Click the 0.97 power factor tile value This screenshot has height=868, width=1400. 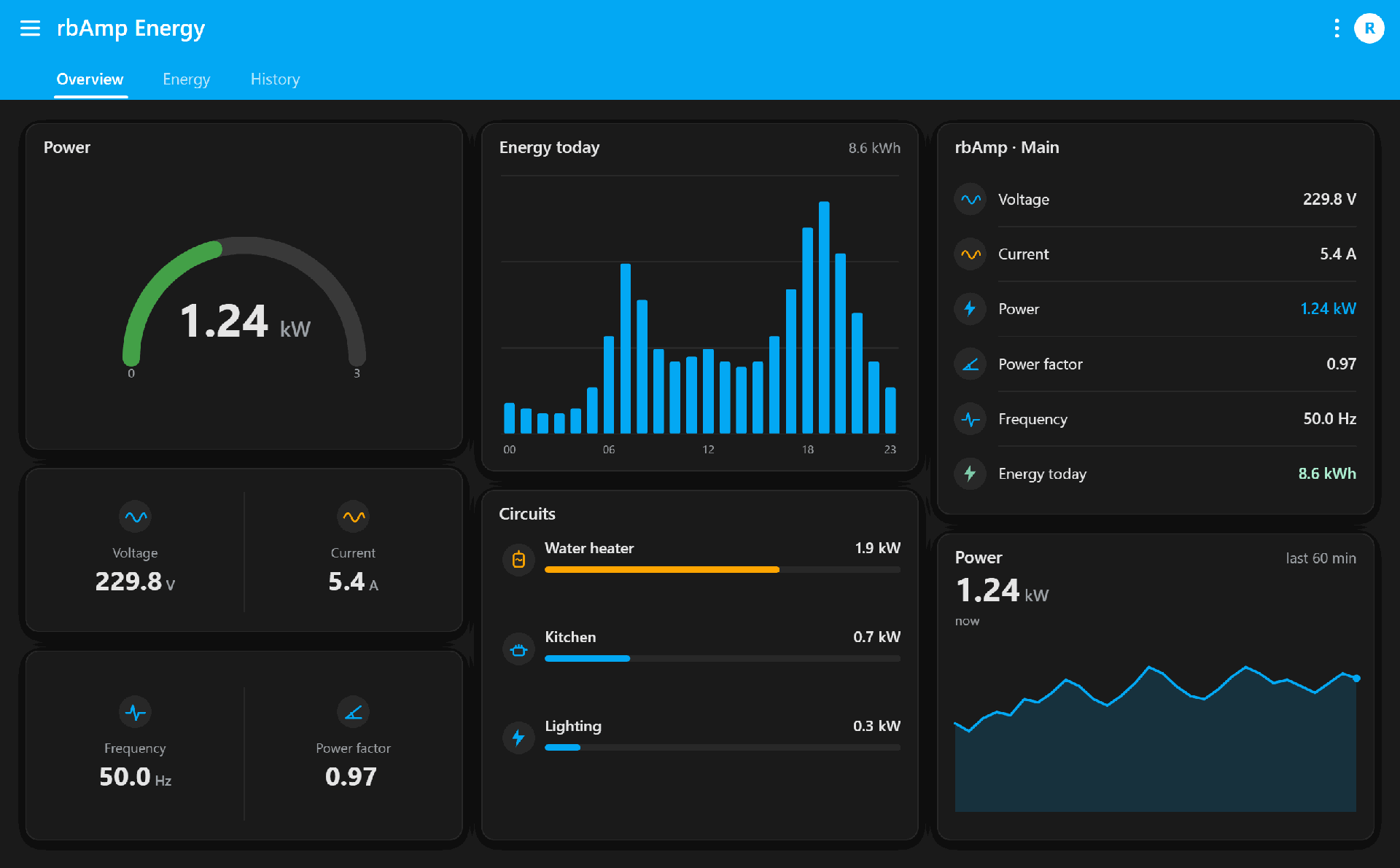pyautogui.click(x=351, y=777)
